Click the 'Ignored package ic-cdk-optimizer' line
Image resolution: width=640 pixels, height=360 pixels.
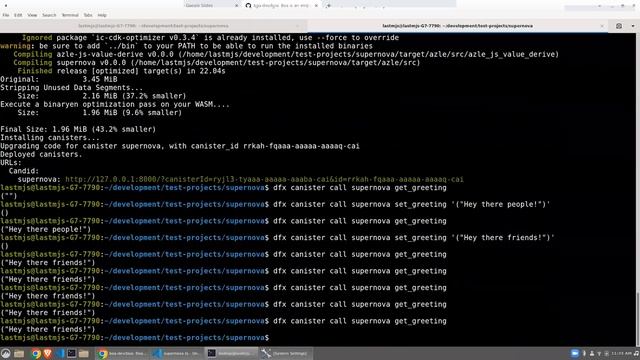tap(210, 38)
